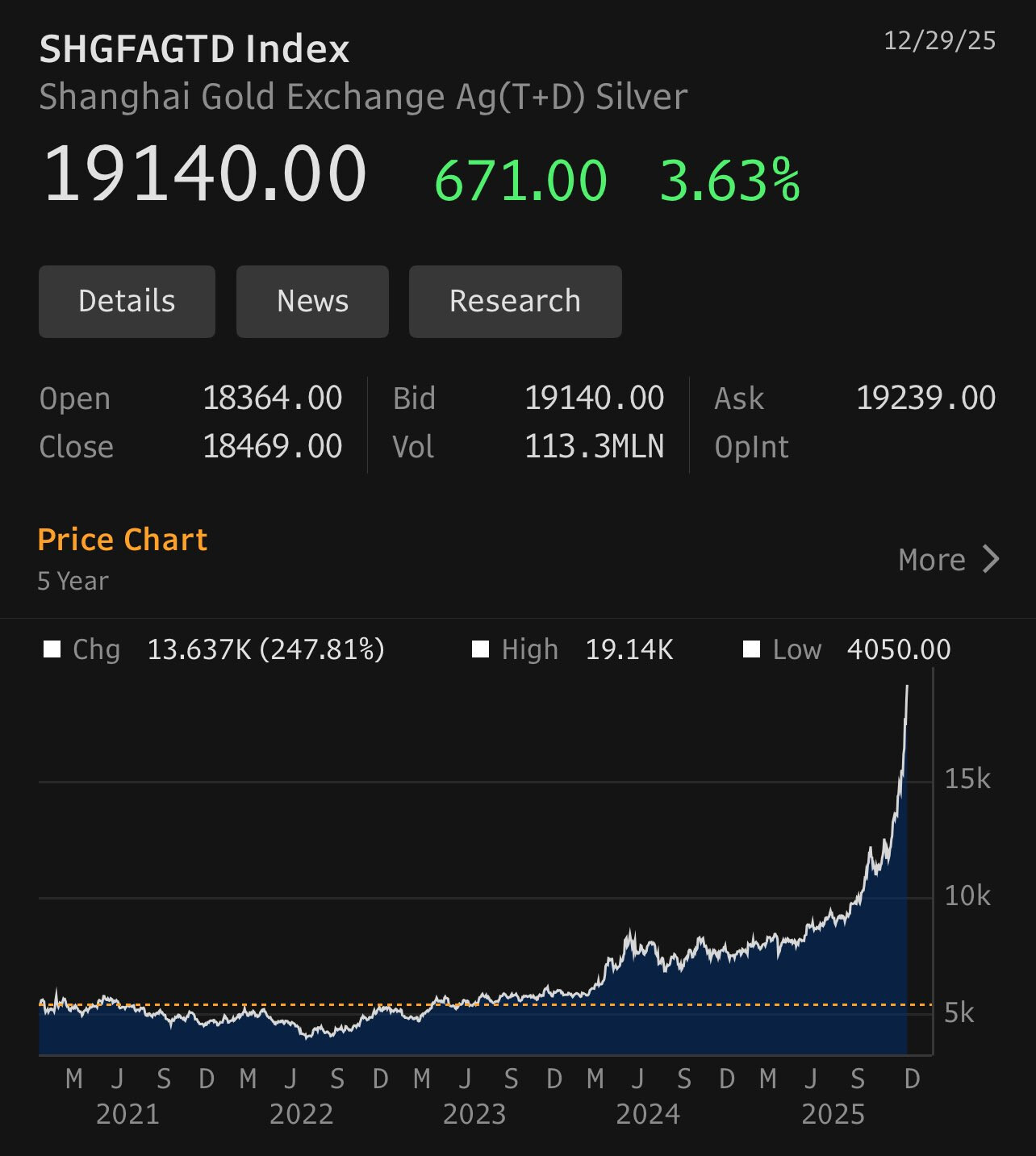The height and width of the screenshot is (1156, 1036).
Task: Select the Ask value 19239.00
Action: (925, 399)
